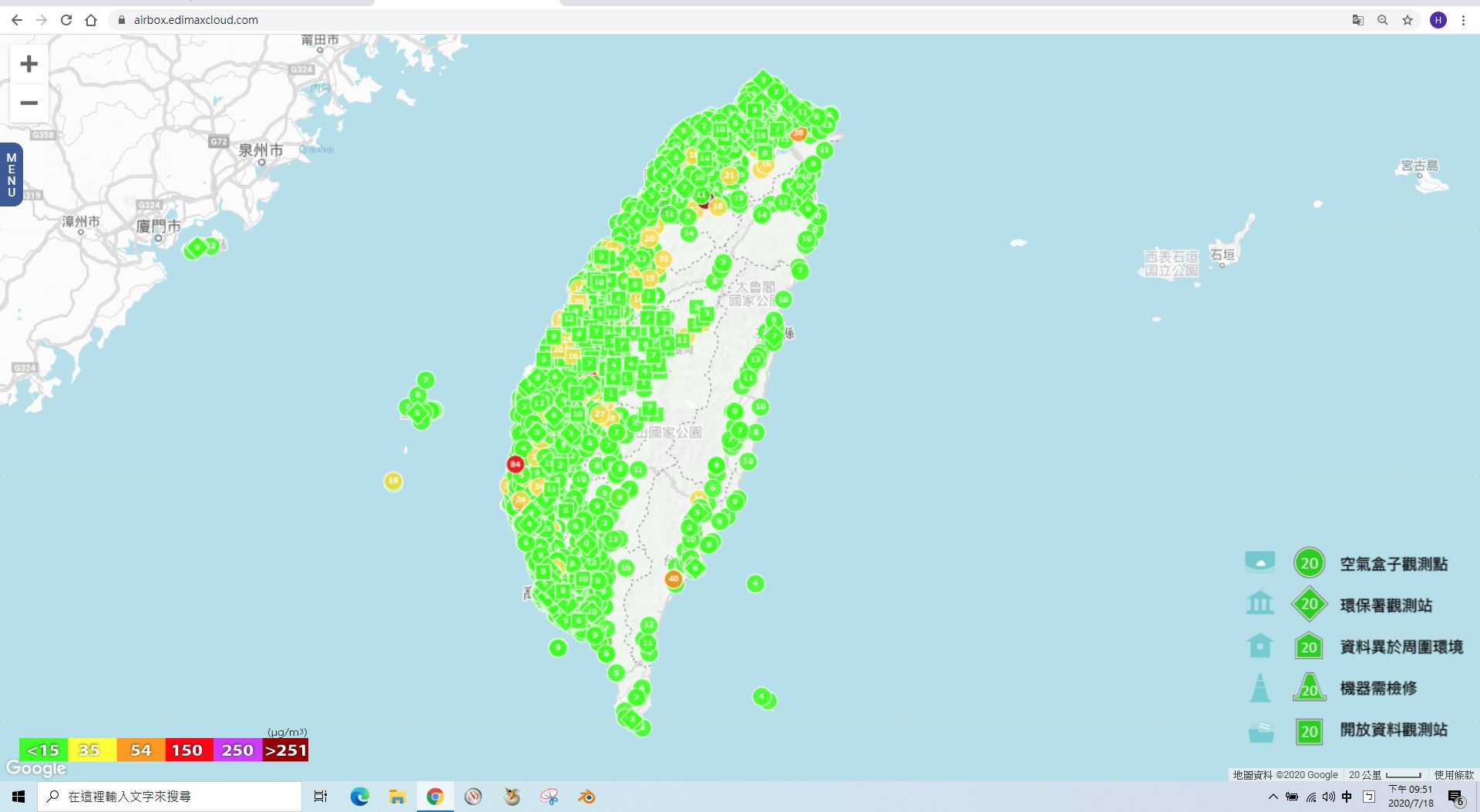Image resolution: width=1480 pixels, height=812 pixels.
Task: Open the purple H profile avatar
Action: pos(1438,20)
